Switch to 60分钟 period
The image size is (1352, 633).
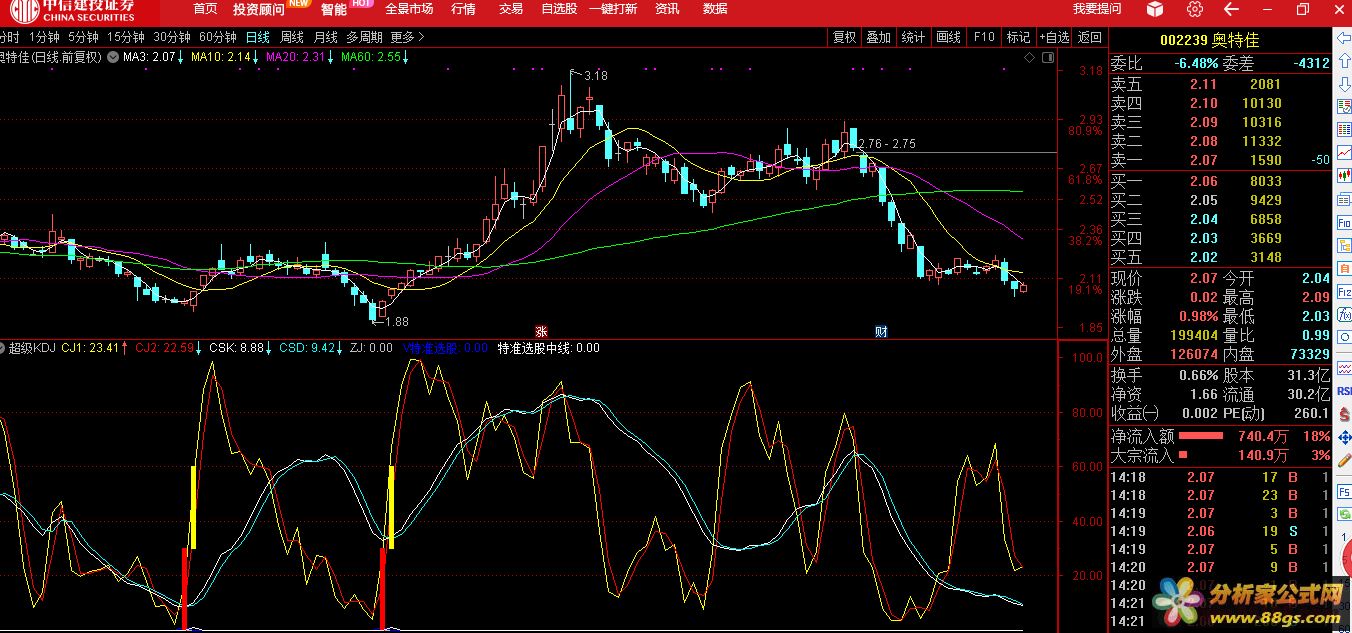tap(218, 37)
